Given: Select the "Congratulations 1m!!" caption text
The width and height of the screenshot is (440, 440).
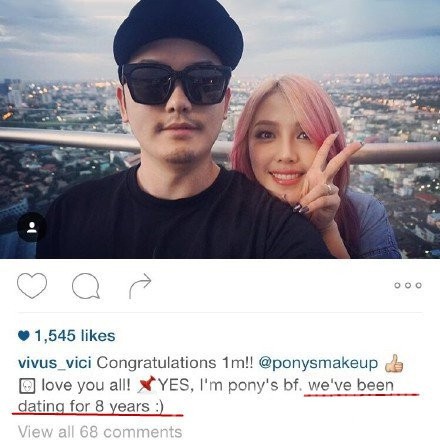Looking at the screenshot, I should coord(175,363).
